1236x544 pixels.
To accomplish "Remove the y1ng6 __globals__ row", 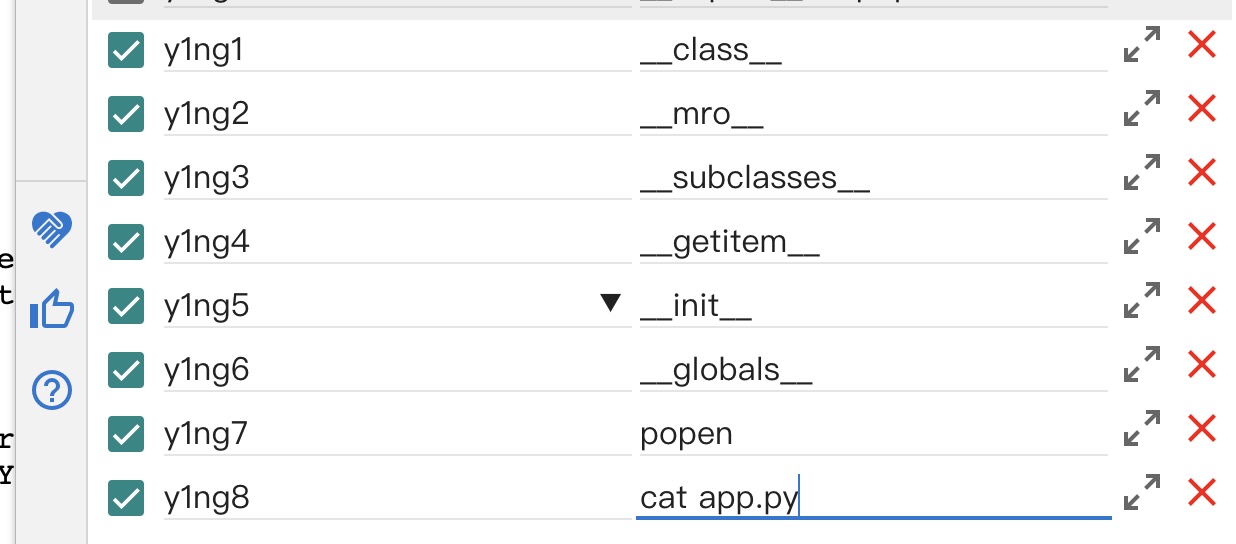I will pos(1201,365).
